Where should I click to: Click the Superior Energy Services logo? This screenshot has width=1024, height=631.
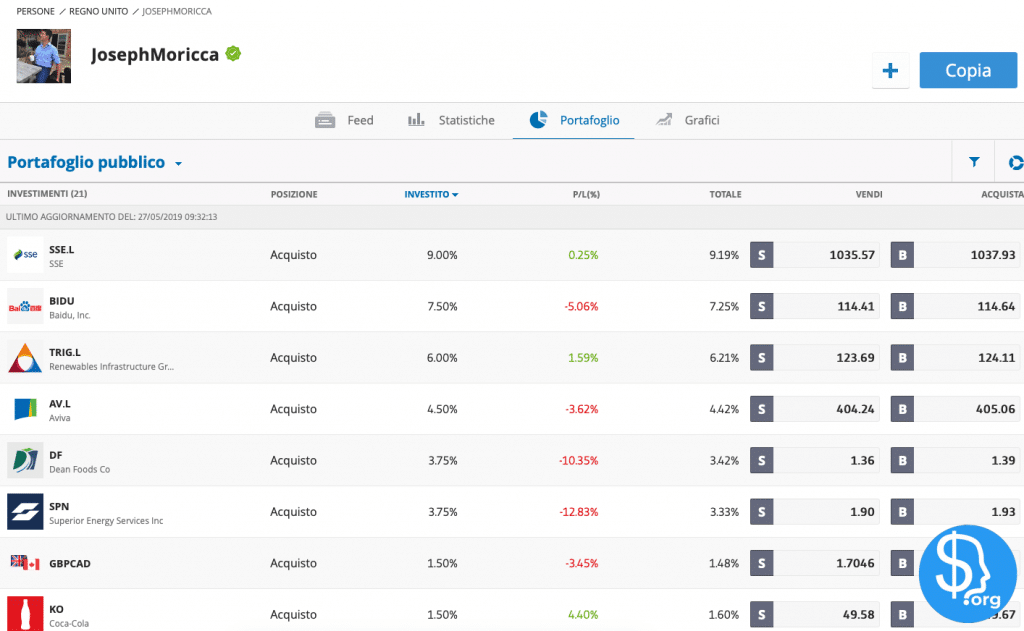click(25, 511)
